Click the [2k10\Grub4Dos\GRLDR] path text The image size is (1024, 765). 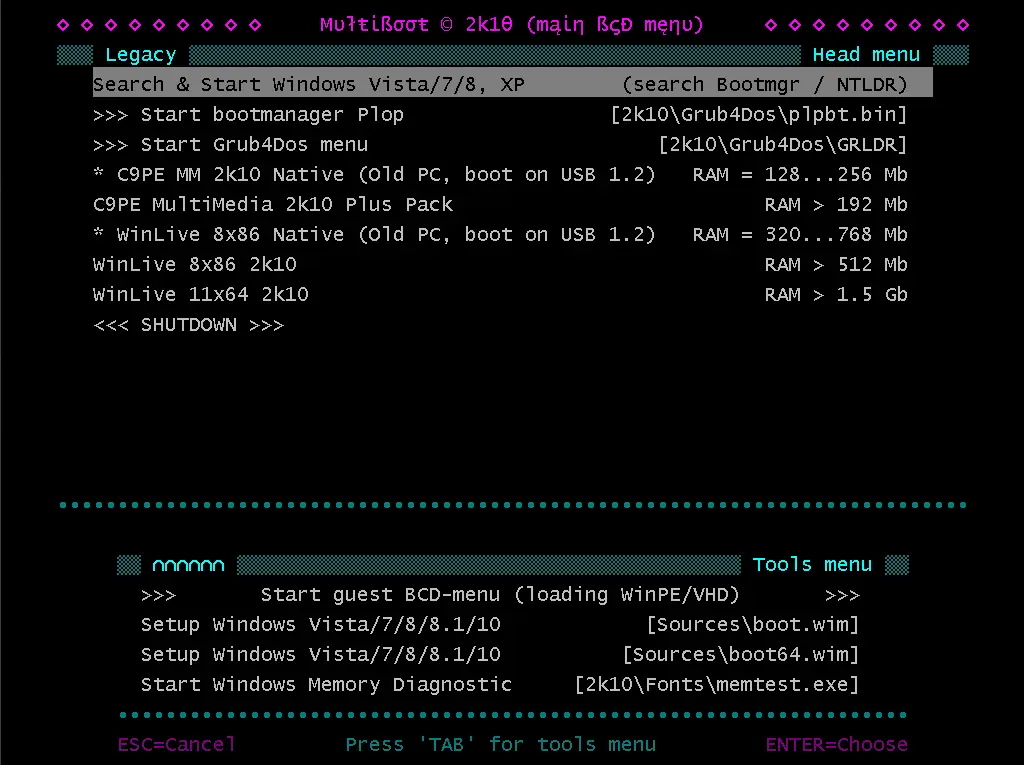(x=783, y=144)
